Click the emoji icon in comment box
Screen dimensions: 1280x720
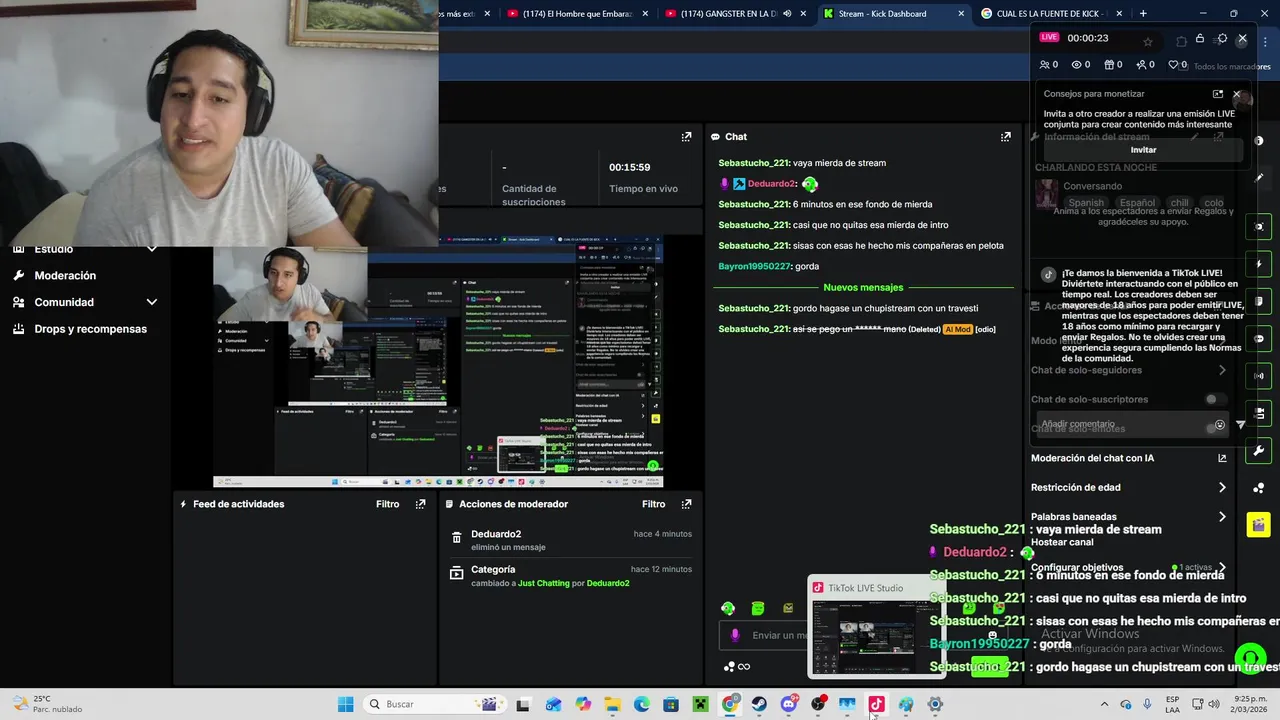click(1219, 425)
